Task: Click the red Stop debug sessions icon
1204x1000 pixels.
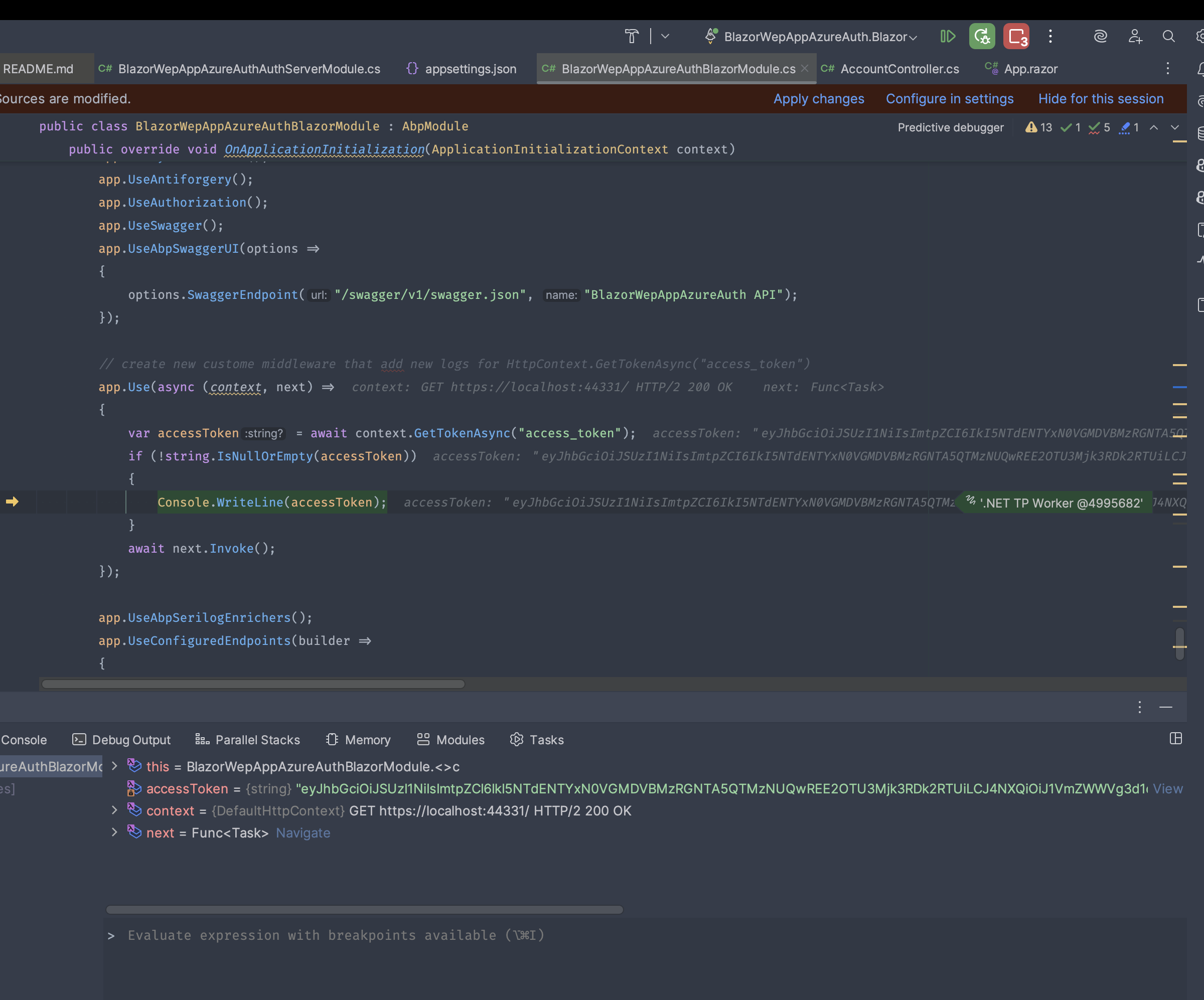Action: pyautogui.click(x=1016, y=37)
